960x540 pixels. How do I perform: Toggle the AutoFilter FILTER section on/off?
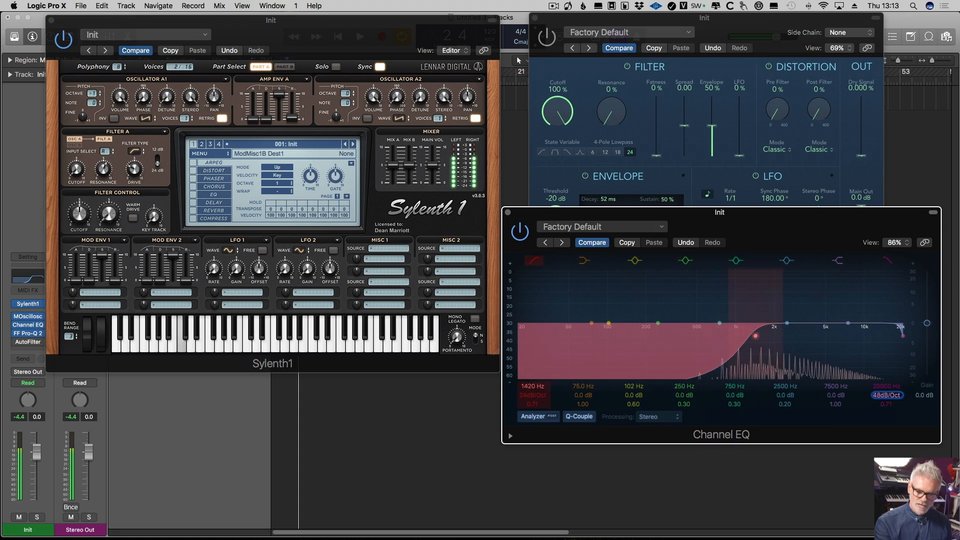(627, 66)
